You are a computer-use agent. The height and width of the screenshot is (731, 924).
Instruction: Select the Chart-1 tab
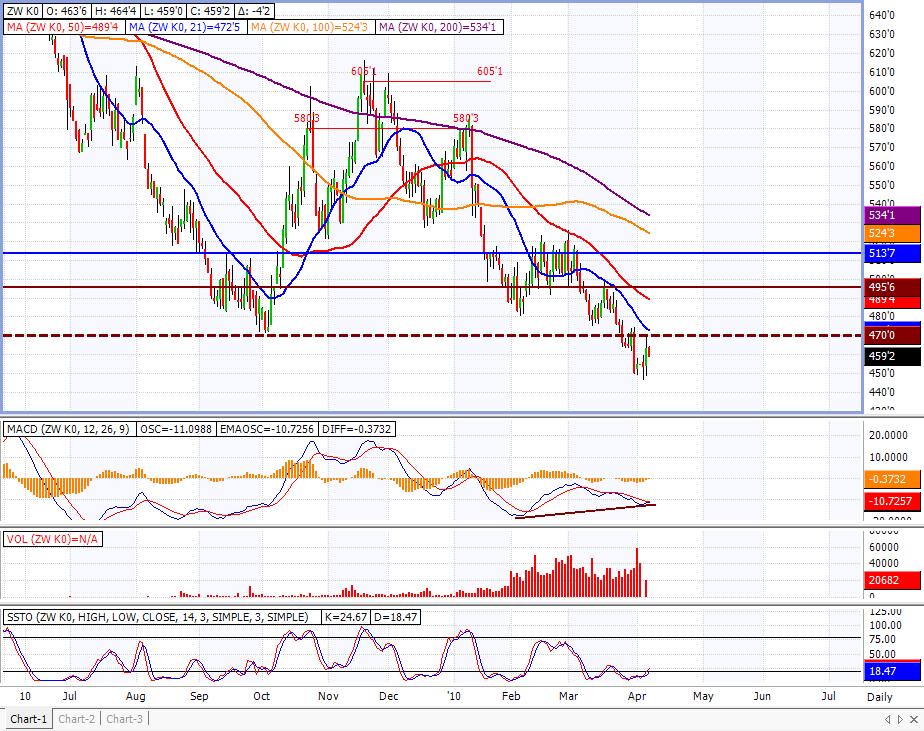click(28, 719)
